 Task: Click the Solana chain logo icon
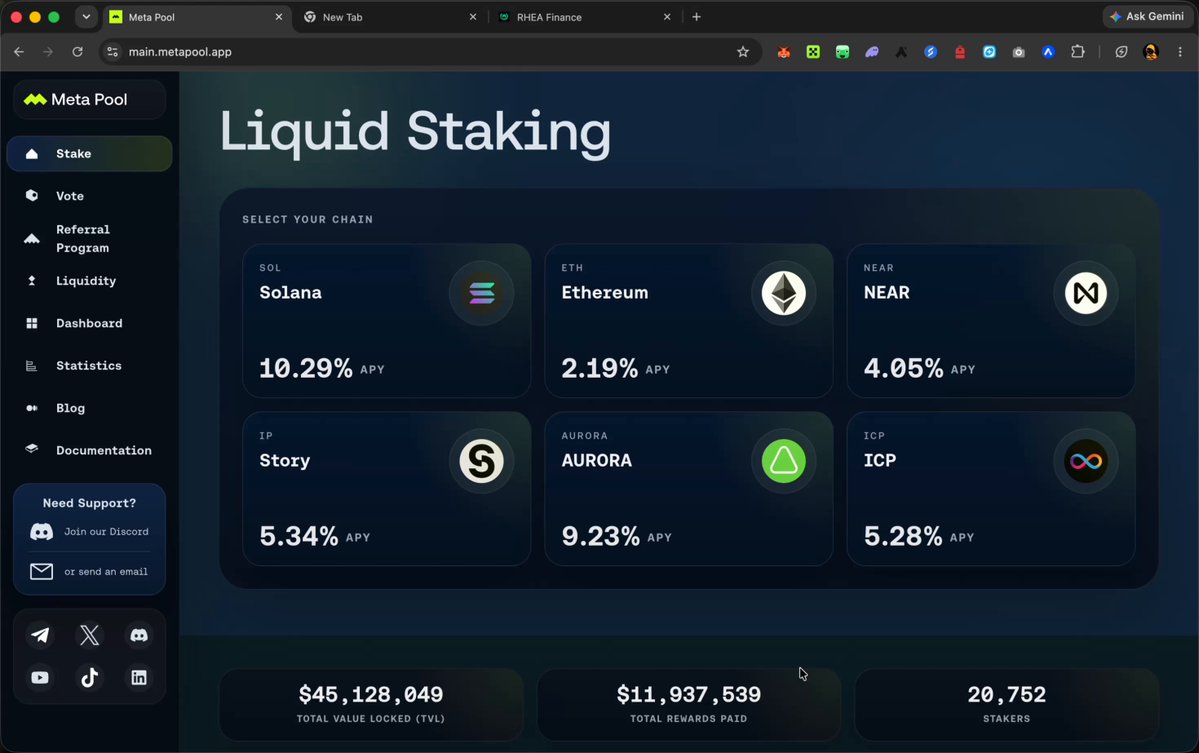(482, 293)
